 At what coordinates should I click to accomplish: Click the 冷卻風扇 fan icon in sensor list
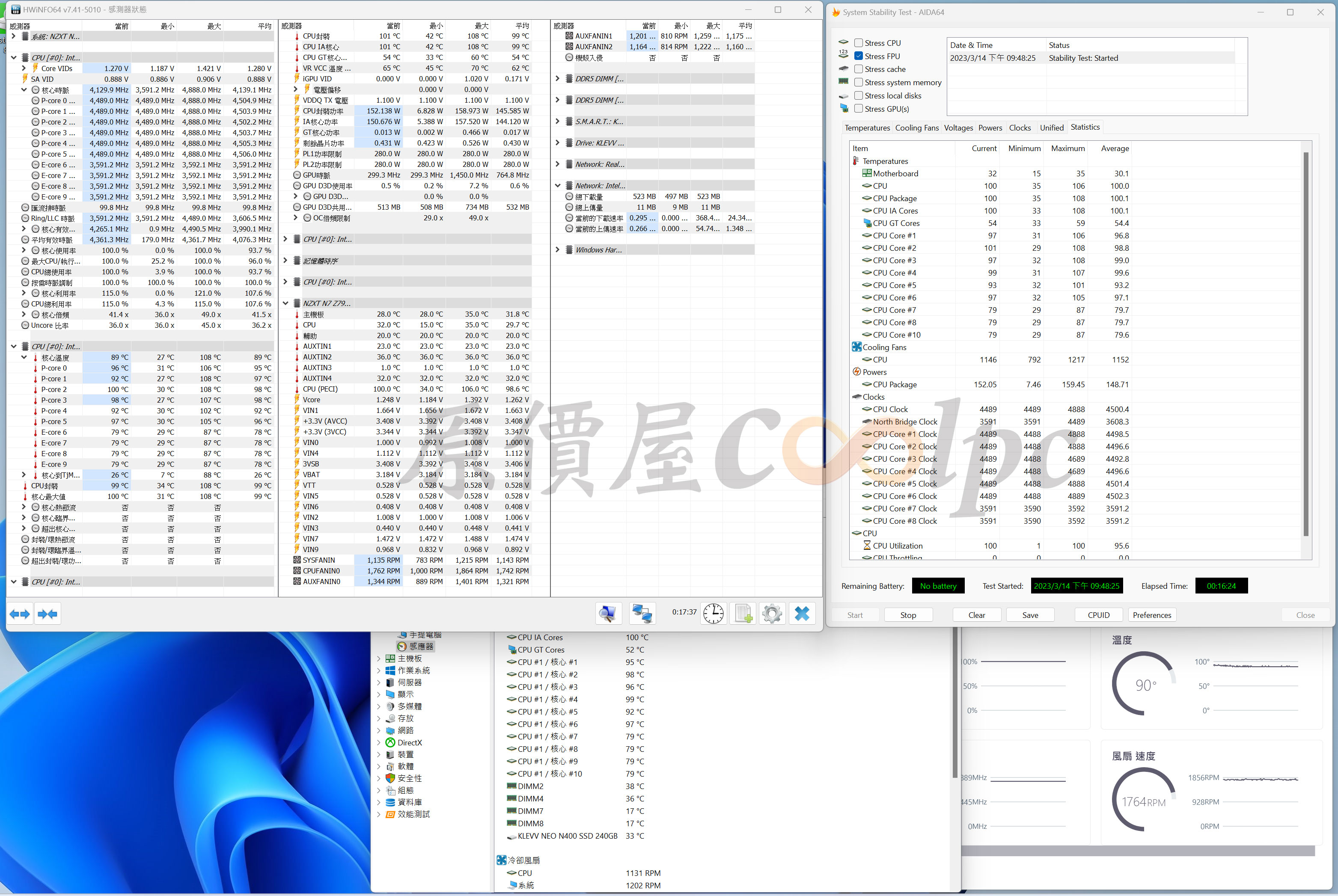point(501,860)
